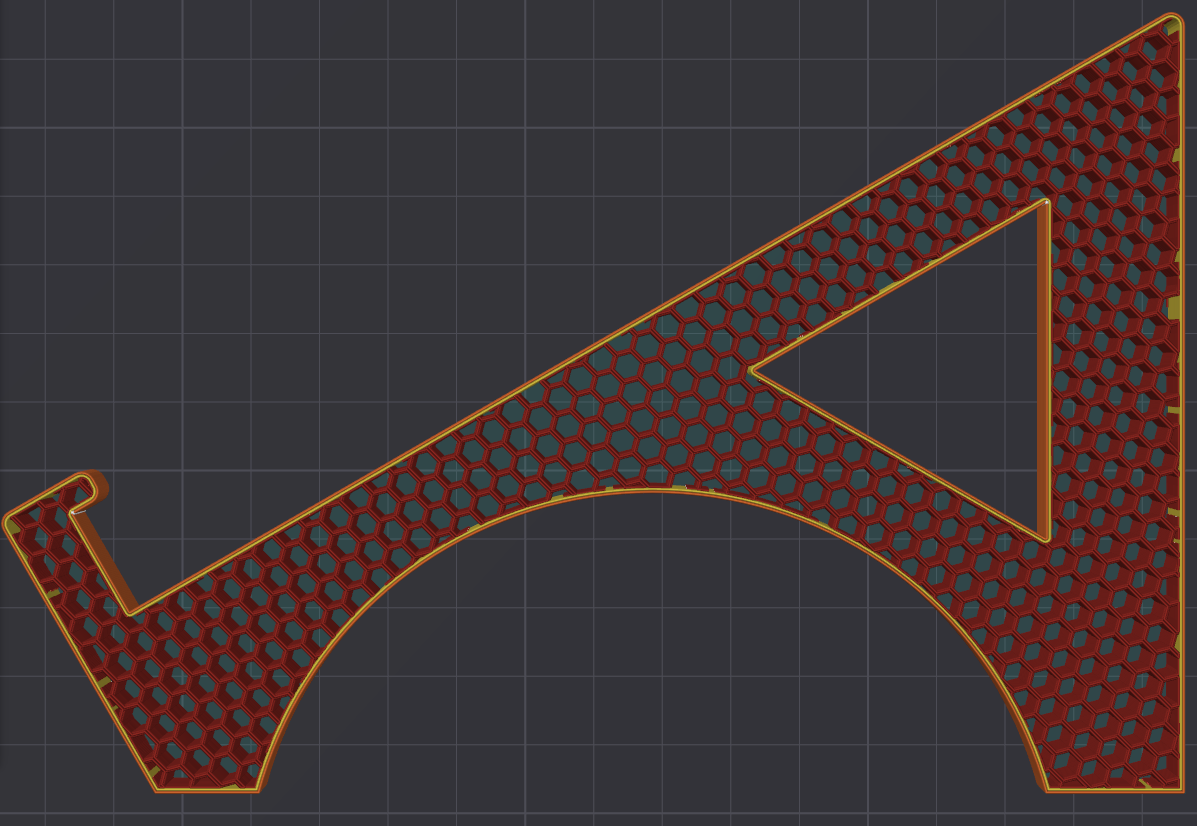The height and width of the screenshot is (826, 1197).
Task: Click the honeycomb infill above the arch apex
Action: (640, 420)
